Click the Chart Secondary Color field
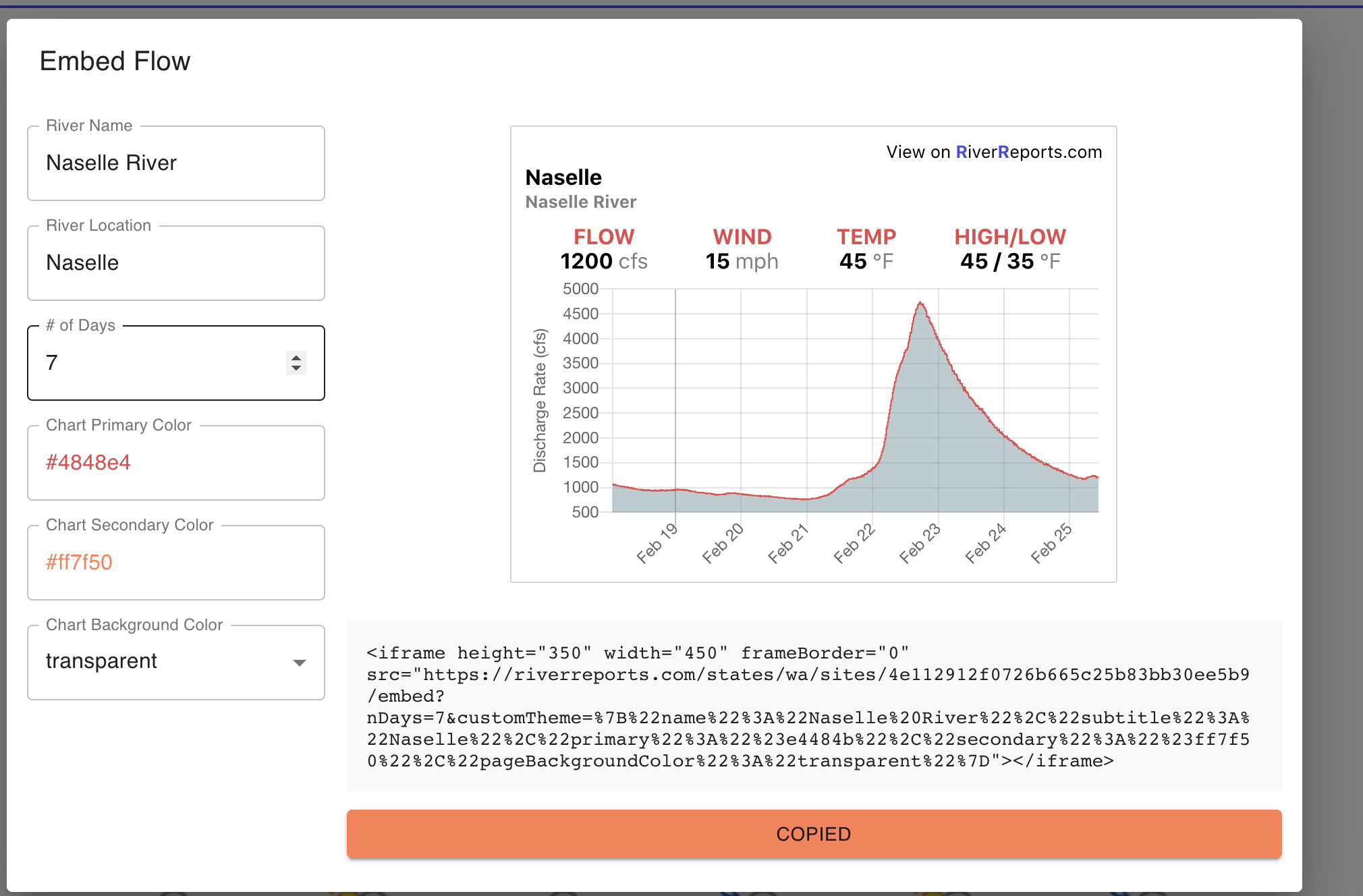Viewport: 1363px width, 896px height. [x=175, y=563]
